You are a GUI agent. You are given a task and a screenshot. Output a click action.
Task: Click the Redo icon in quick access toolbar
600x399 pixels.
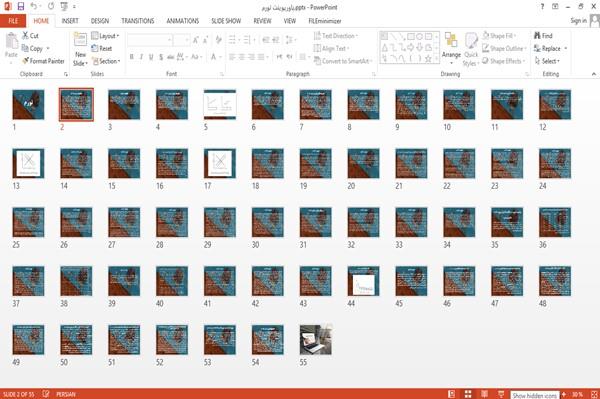[51, 6]
